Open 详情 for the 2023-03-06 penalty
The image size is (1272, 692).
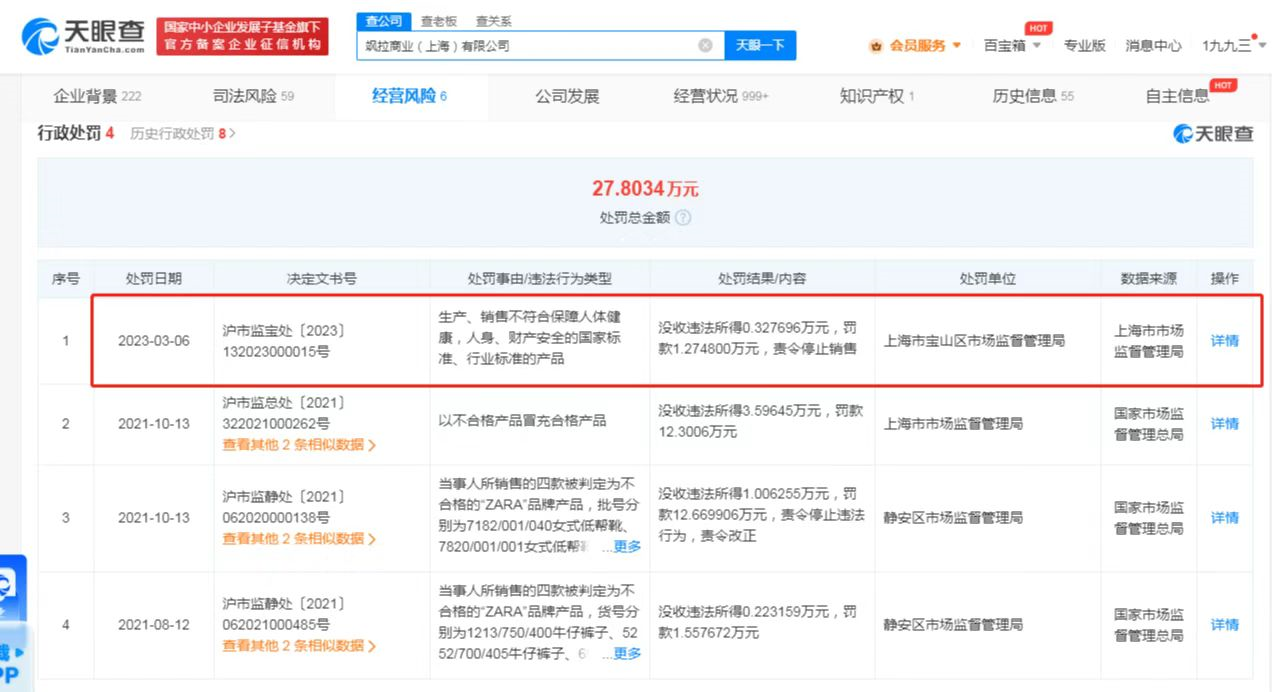[1224, 340]
